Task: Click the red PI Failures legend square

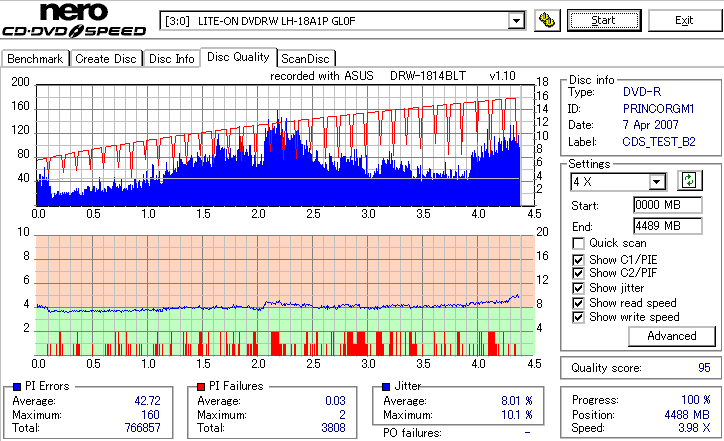Action: [x=201, y=387]
